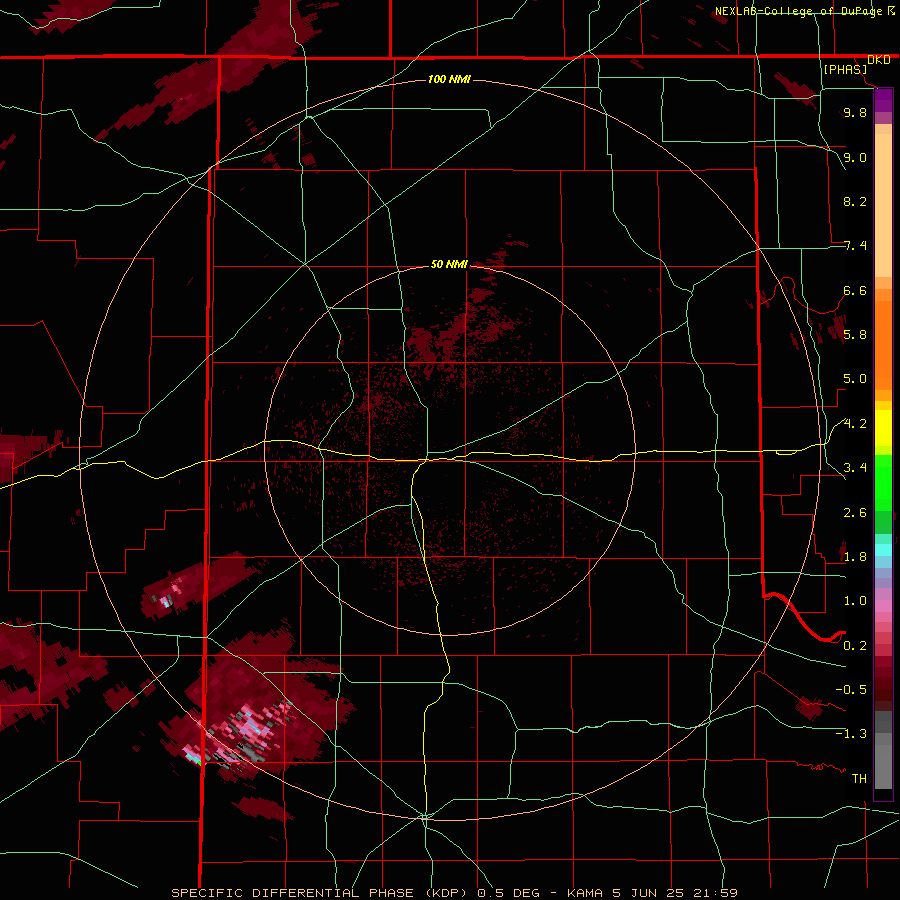Click the 7.4 value on the color scale

pos(855,246)
